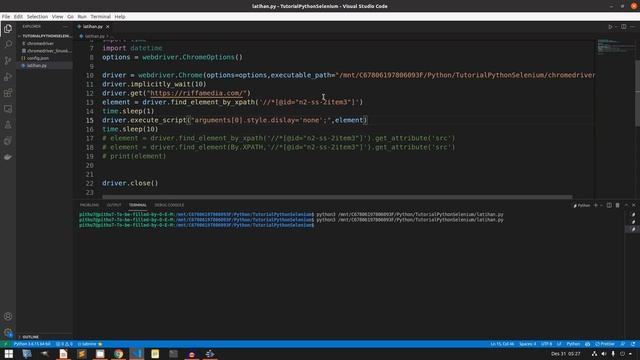The image size is (640, 360).
Task: Open the Explorer view in activity bar
Action: click(8, 29)
